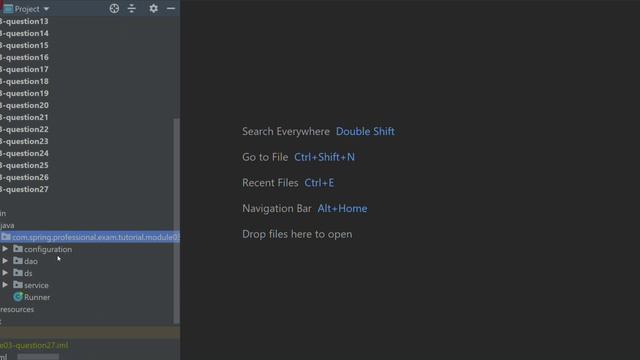The image size is (640, 360).
Task: Click the Project tree vertical scrollbar
Action: point(177,221)
